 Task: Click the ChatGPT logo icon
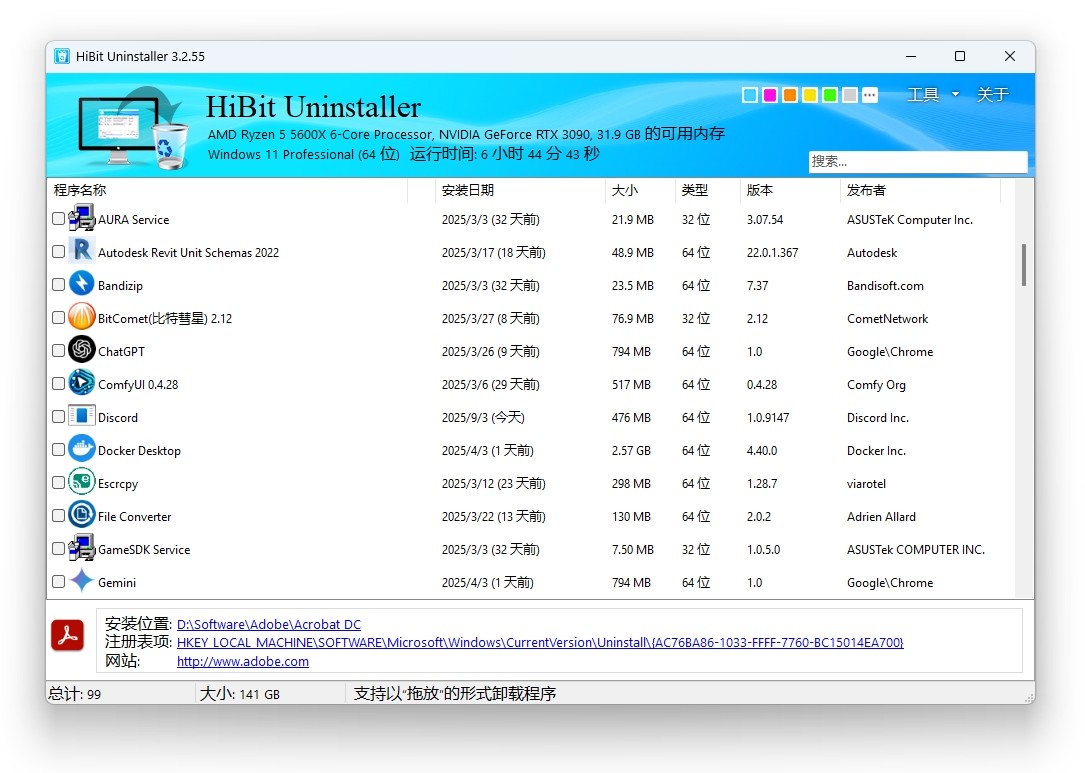point(82,349)
